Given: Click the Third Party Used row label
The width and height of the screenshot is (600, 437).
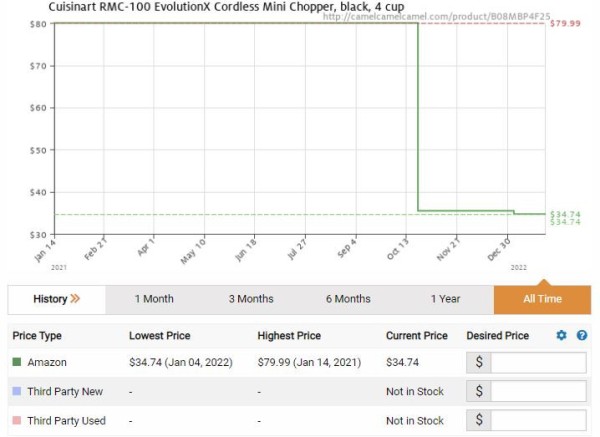Looking at the screenshot, I should tap(67, 421).
